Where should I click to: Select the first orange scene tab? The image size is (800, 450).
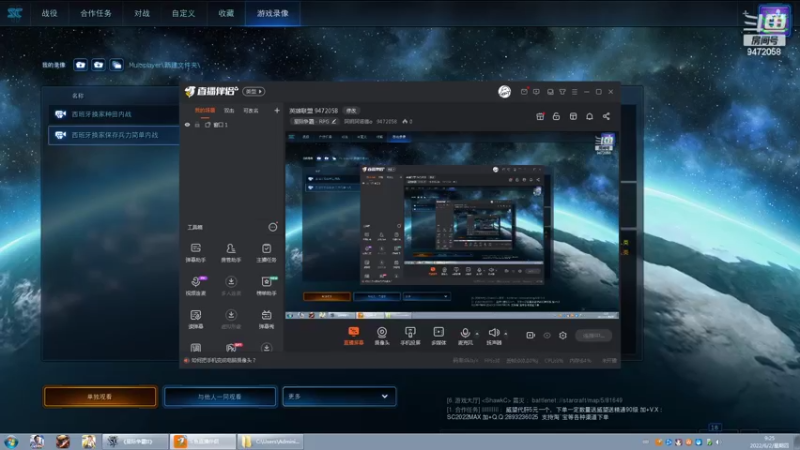[205, 111]
